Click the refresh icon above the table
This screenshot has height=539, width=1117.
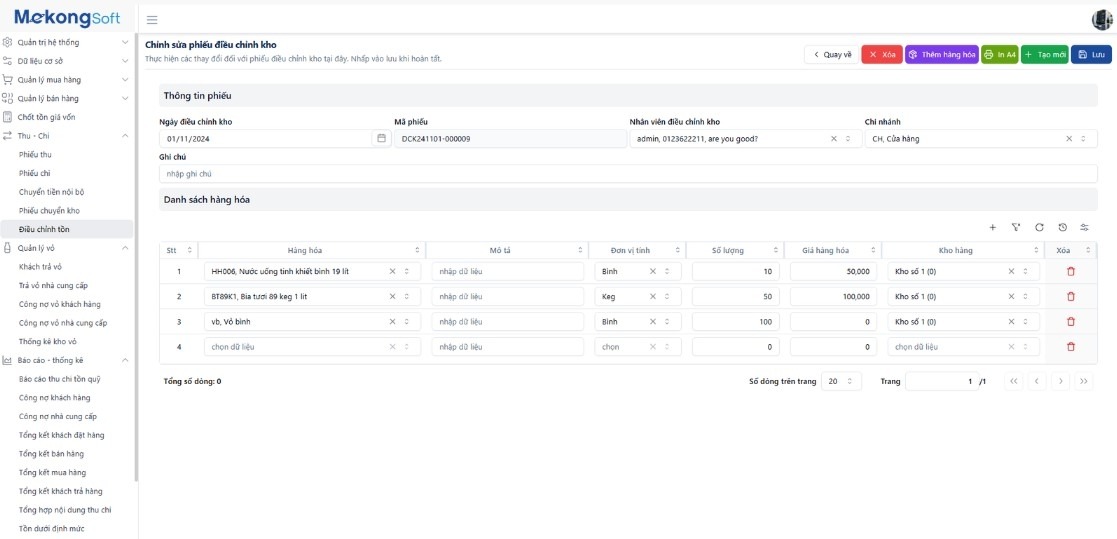[x=1039, y=227]
